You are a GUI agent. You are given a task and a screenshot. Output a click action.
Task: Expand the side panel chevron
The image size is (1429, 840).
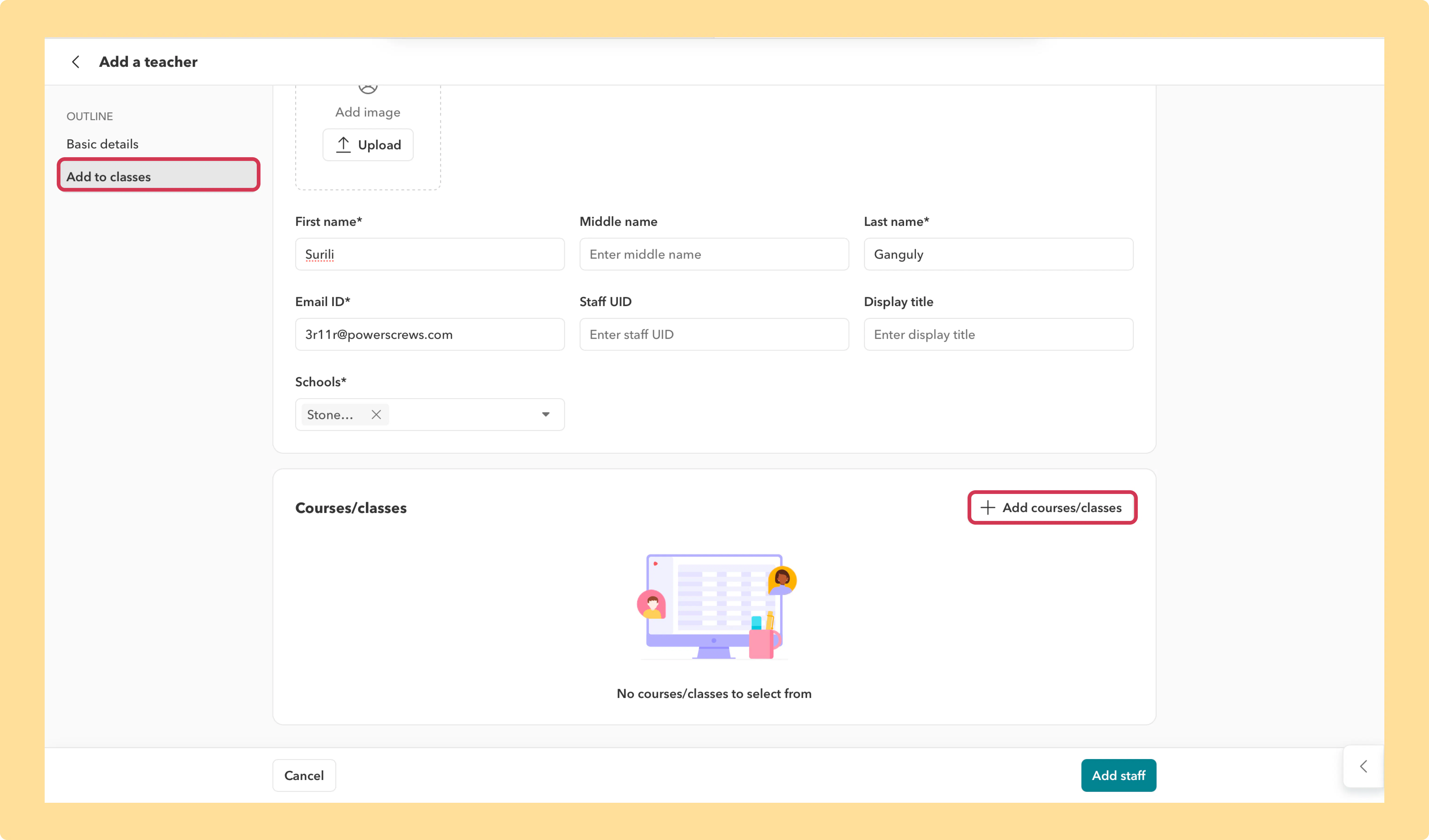click(x=1364, y=766)
